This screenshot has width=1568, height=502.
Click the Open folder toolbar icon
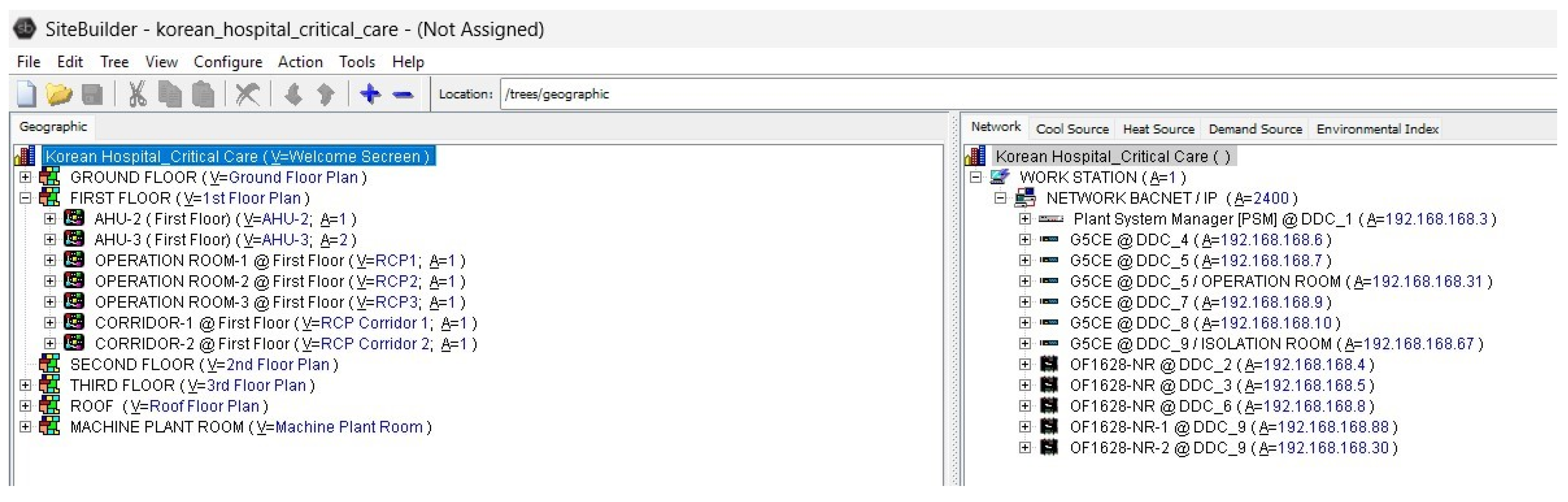(58, 95)
